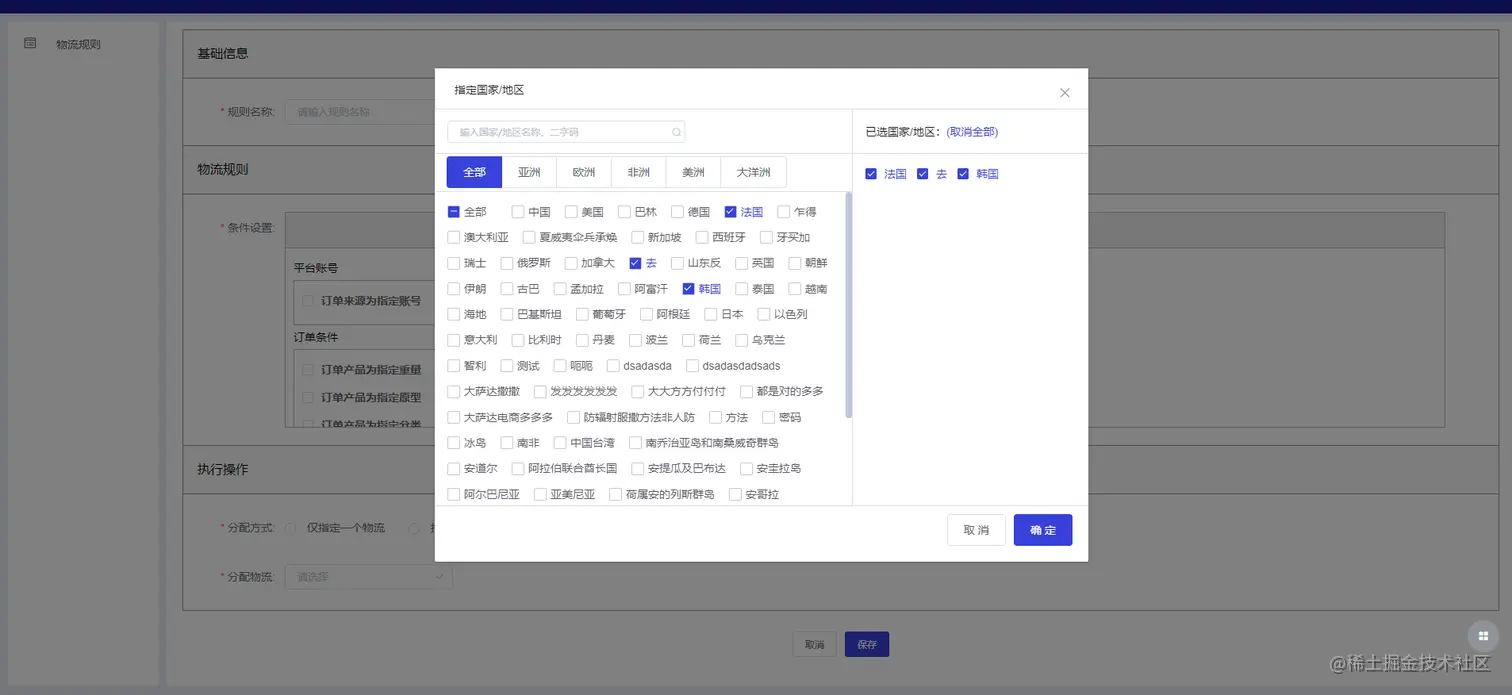Click the 南乔治亚岛和南桑威奇群岛 label
This screenshot has height=695, width=1512.
click(712, 443)
